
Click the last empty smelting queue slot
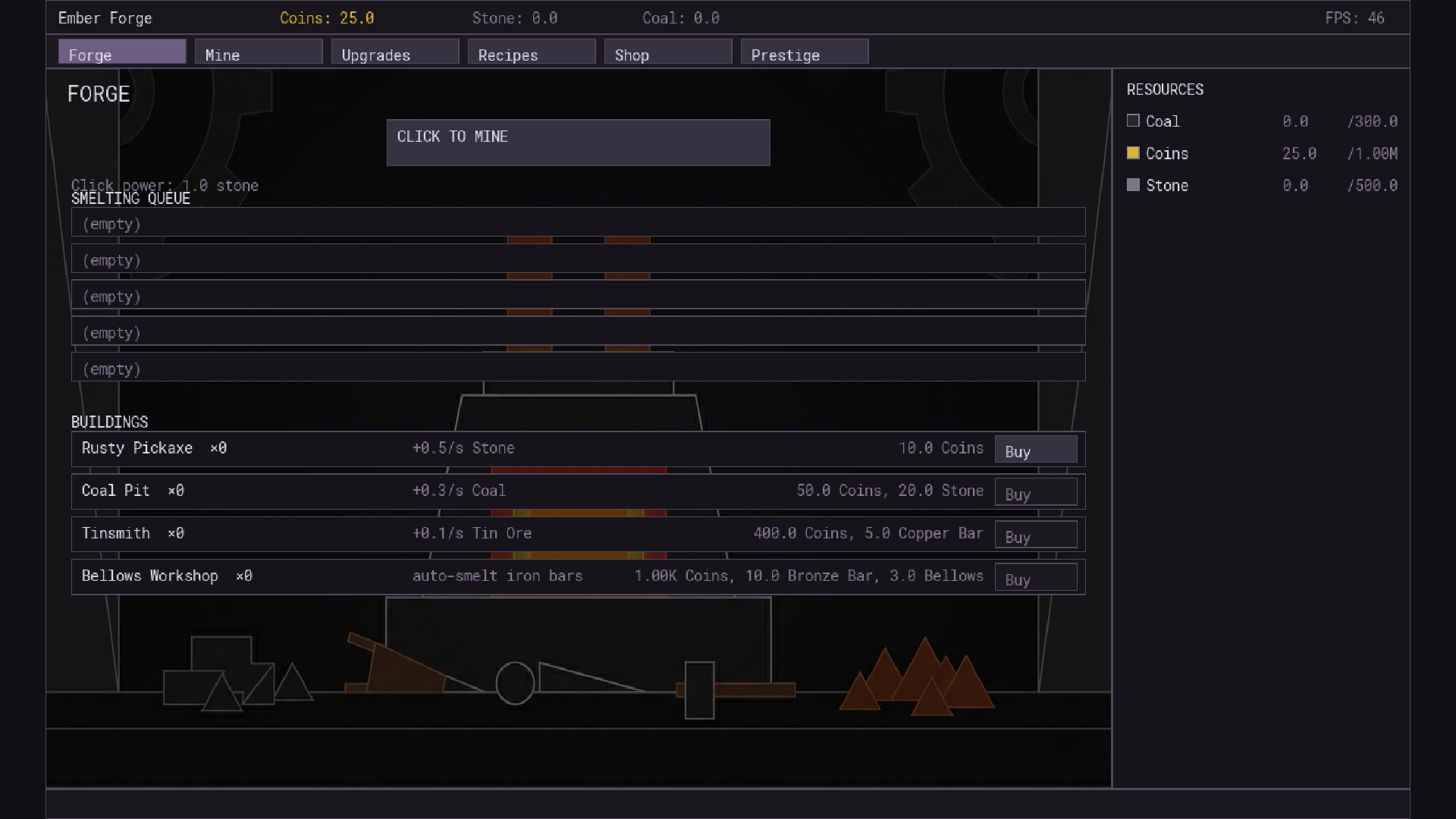point(578,368)
